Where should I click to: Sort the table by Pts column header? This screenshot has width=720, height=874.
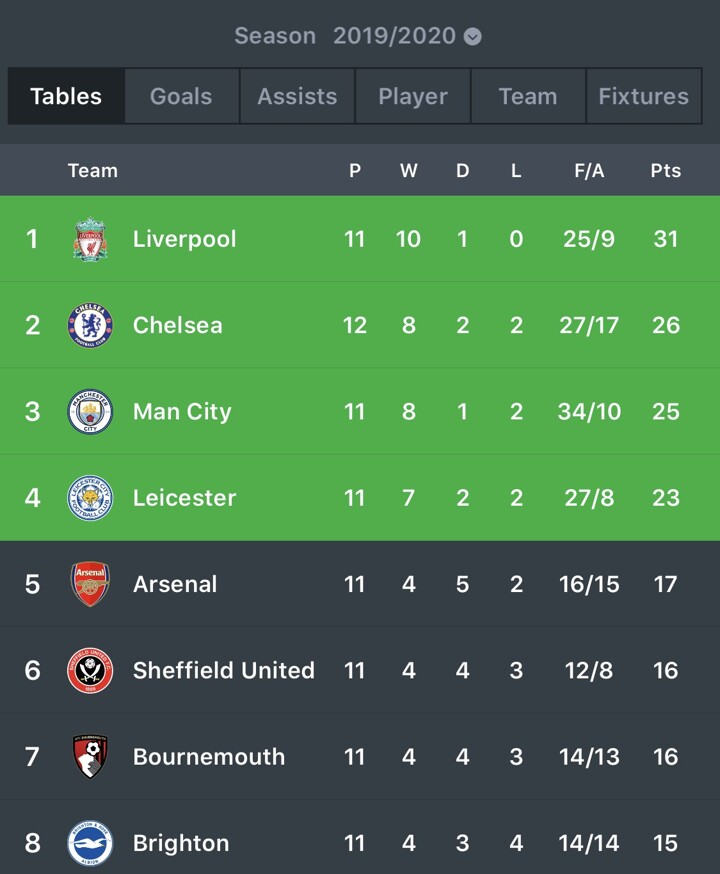coord(665,171)
